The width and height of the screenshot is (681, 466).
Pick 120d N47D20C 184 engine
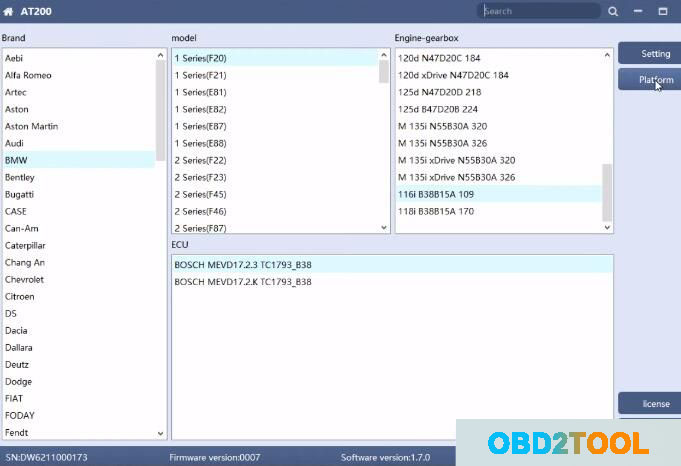pos(499,58)
